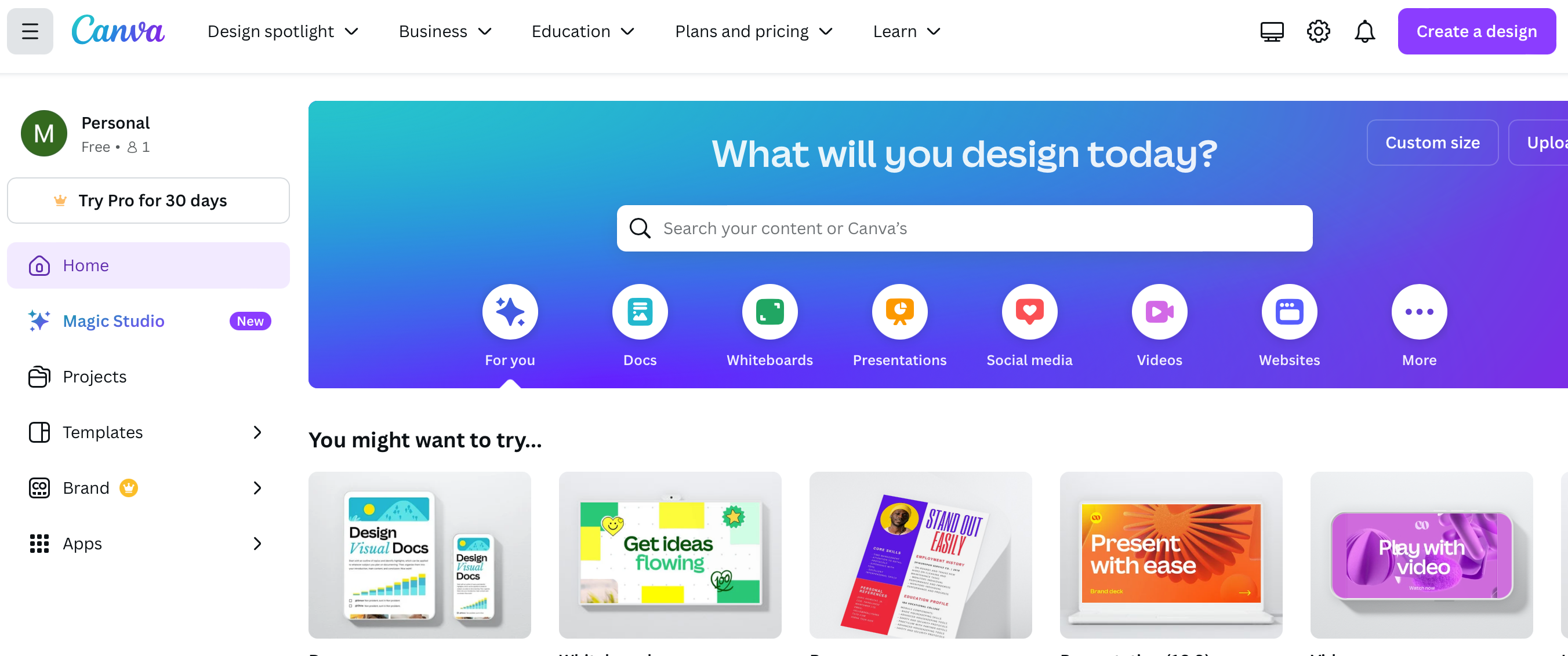Image resolution: width=1568 pixels, height=656 pixels.
Task: Select the Websites design type icon
Action: [1290, 311]
